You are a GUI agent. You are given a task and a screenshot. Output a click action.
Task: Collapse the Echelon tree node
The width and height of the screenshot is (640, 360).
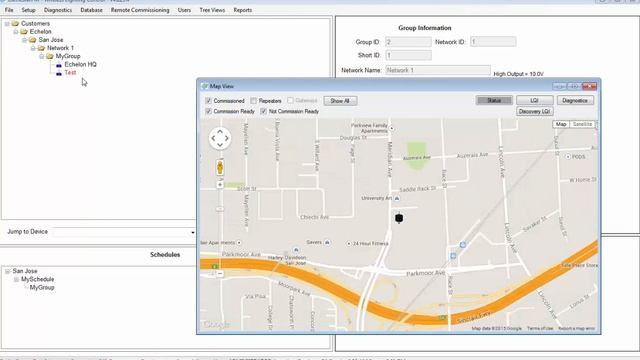[x=16, y=32]
